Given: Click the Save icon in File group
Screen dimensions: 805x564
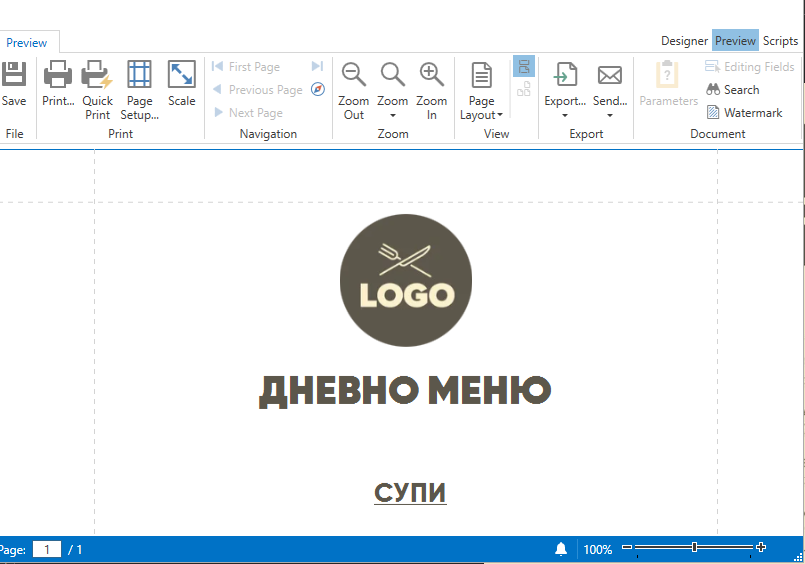Looking at the screenshot, I should click(x=13, y=76).
